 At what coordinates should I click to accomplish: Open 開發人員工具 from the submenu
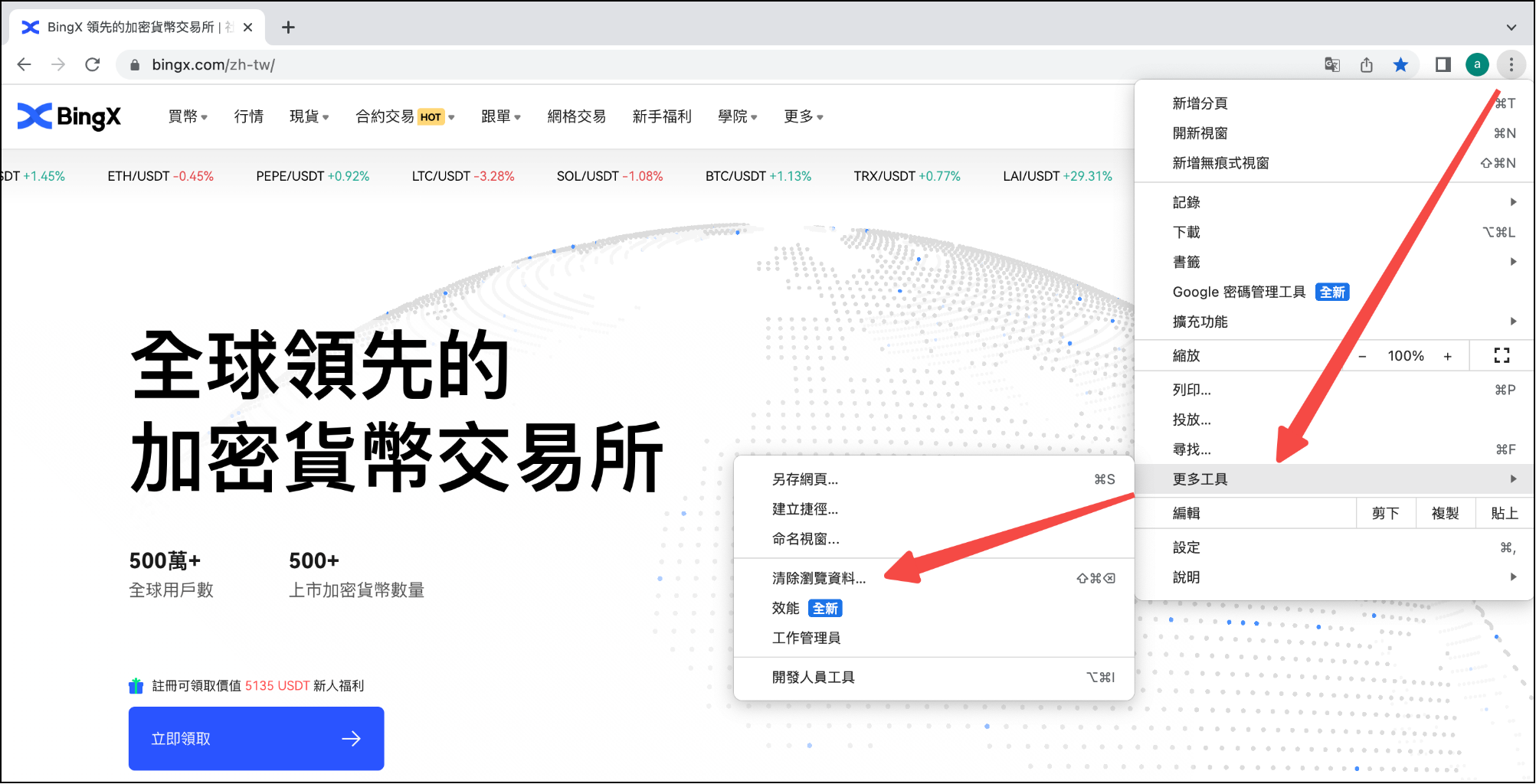coord(813,678)
